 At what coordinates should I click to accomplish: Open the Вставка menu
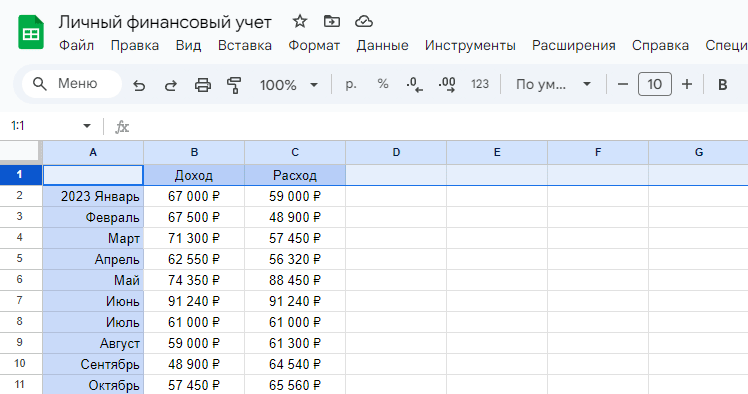(245, 45)
